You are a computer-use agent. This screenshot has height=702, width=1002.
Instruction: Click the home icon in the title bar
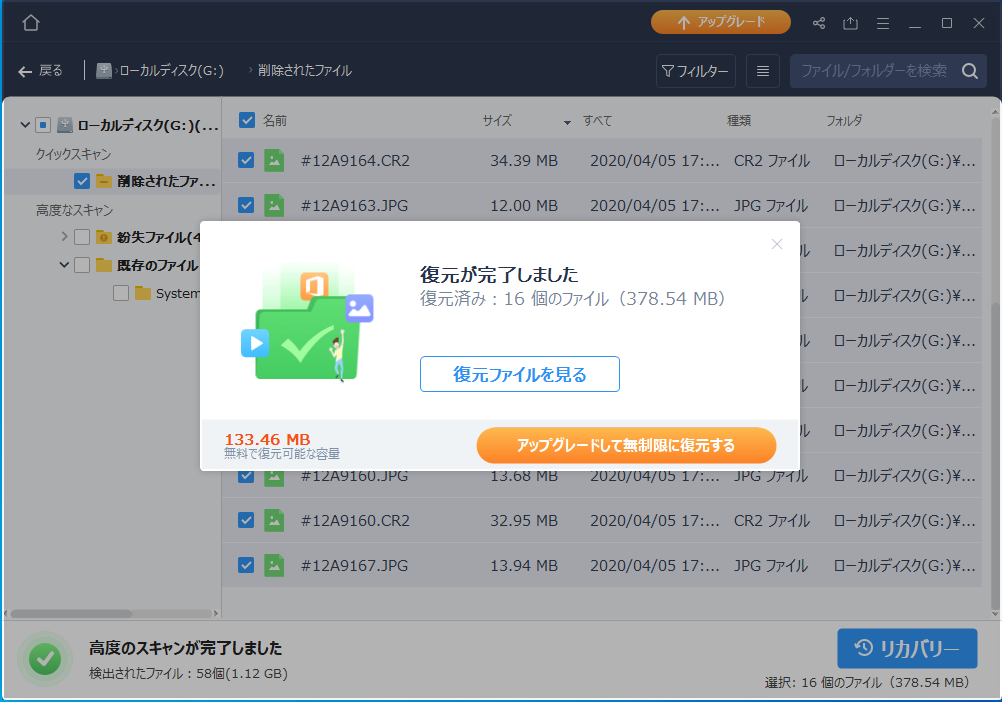point(30,22)
